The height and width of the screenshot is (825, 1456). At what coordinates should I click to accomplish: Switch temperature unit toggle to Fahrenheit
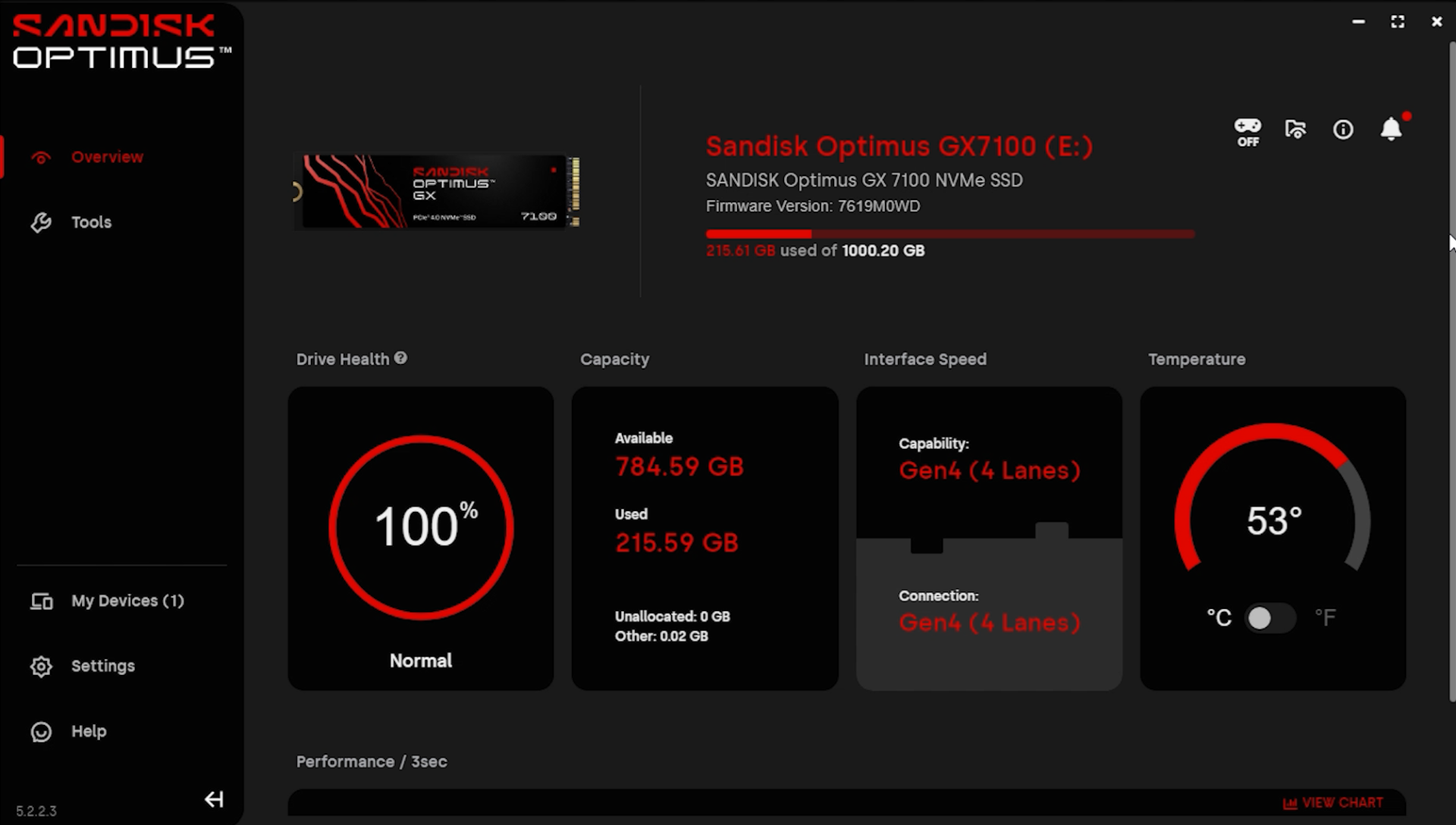point(1270,618)
